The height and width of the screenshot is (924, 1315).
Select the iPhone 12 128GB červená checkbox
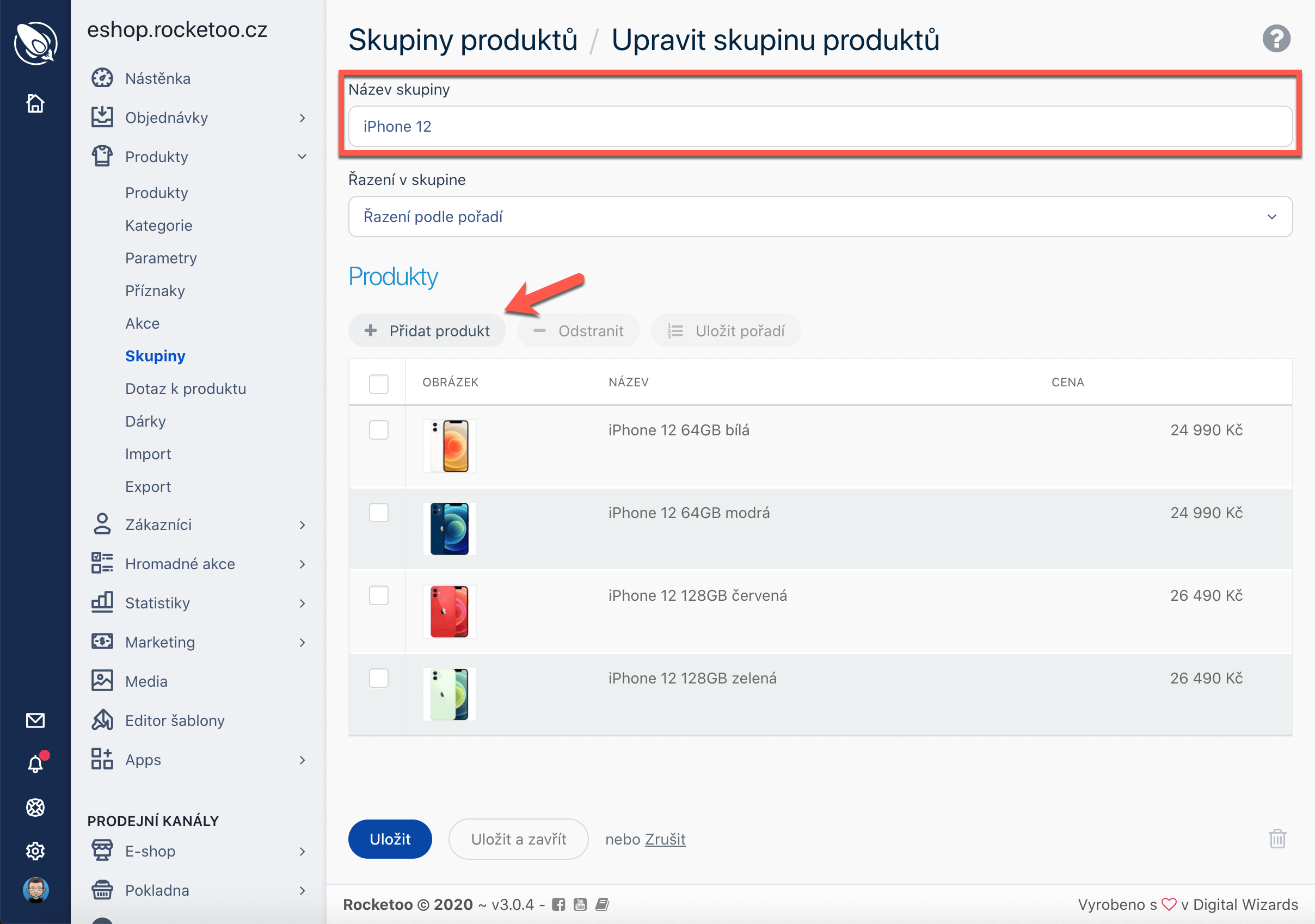(x=379, y=595)
